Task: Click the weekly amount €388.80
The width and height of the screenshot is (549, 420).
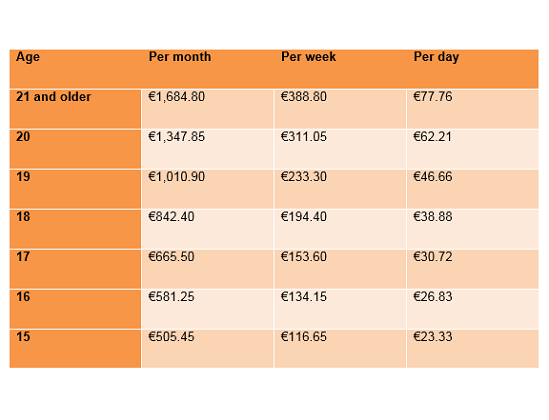Action: click(x=304, y=97)
